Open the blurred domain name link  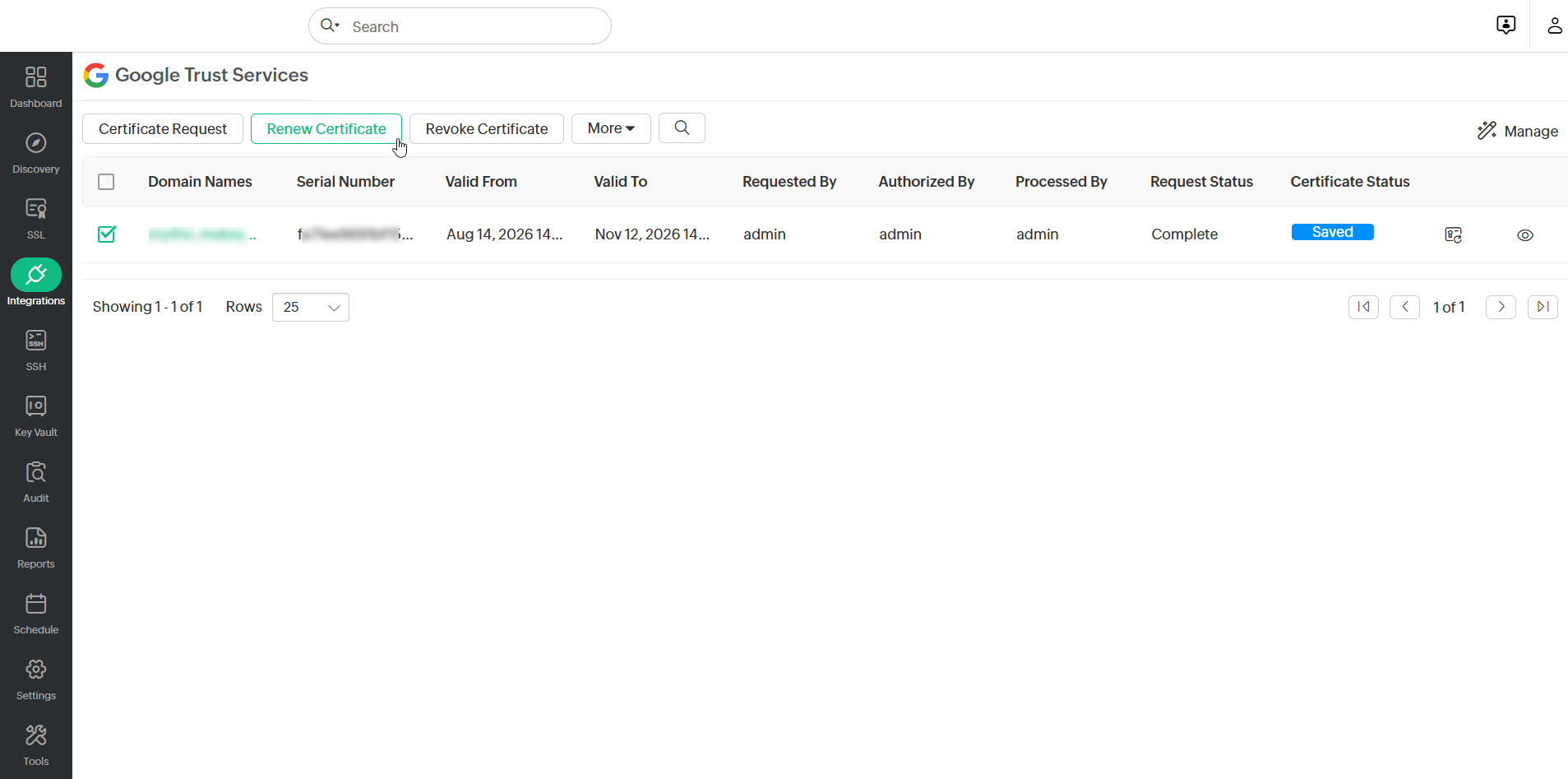click(201, 234)
